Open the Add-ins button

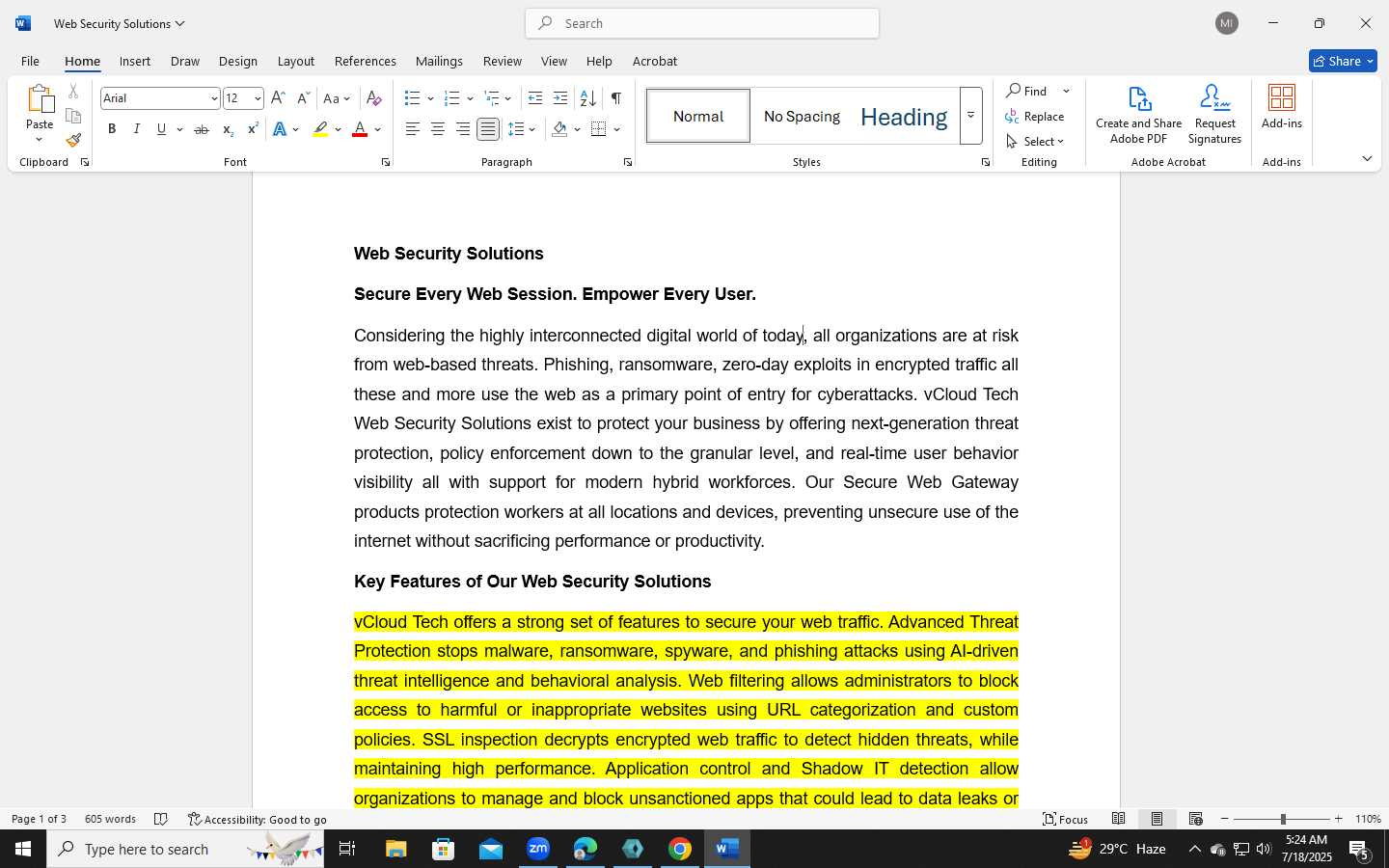(x=1282, y=107)
